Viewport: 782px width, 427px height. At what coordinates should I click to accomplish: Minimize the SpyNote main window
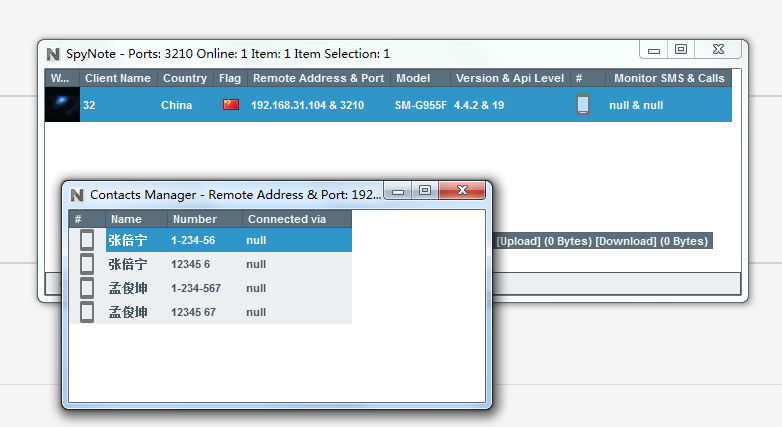654,50
